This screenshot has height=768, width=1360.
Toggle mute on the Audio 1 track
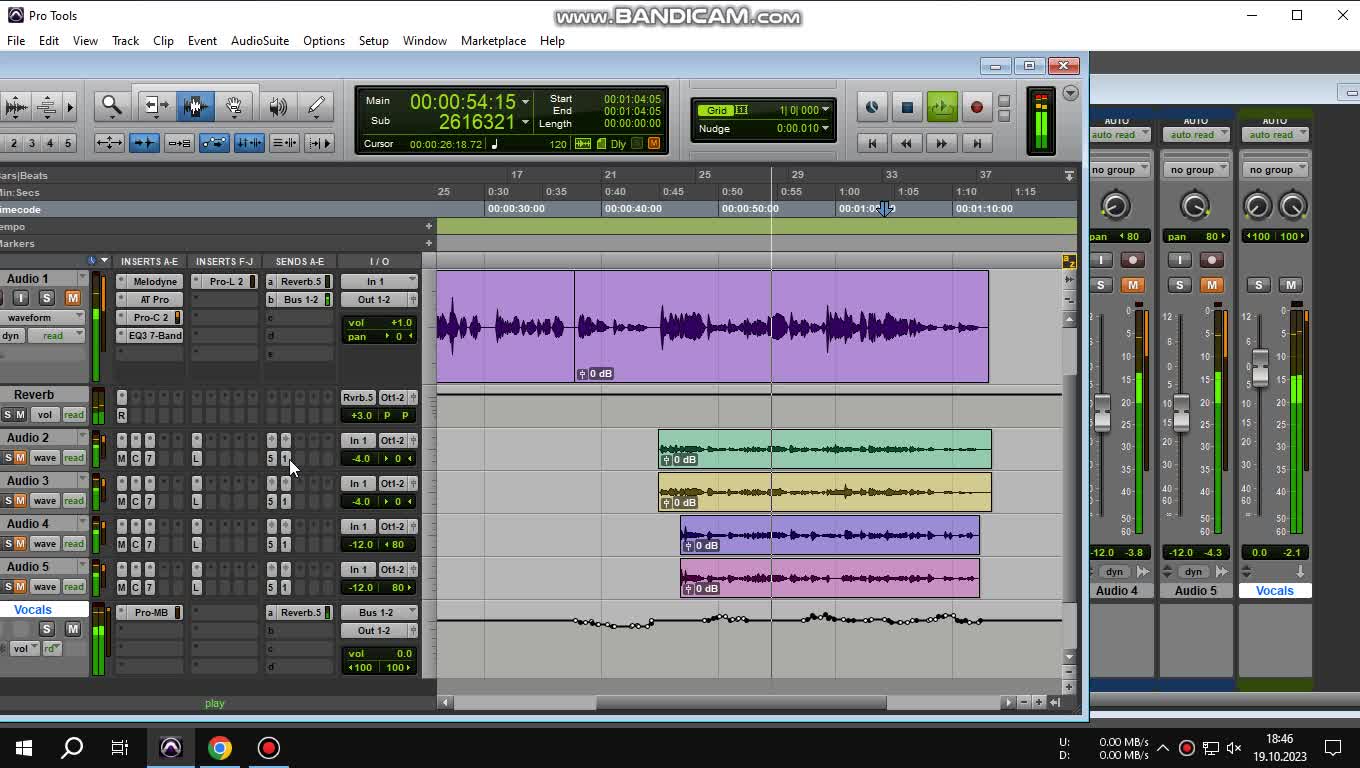(x=72, y=298)
